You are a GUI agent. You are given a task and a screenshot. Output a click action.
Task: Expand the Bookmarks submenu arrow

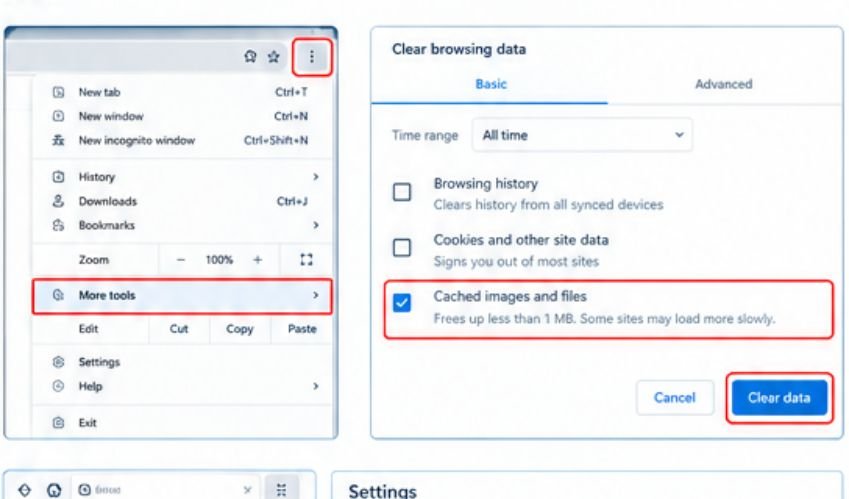click(x=316, y=225)
